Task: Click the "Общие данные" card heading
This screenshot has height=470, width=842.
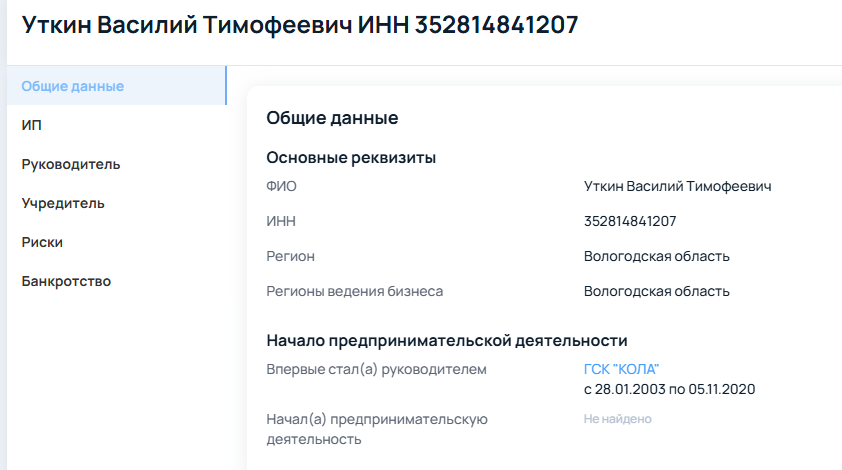Action: tap(332, 118)
